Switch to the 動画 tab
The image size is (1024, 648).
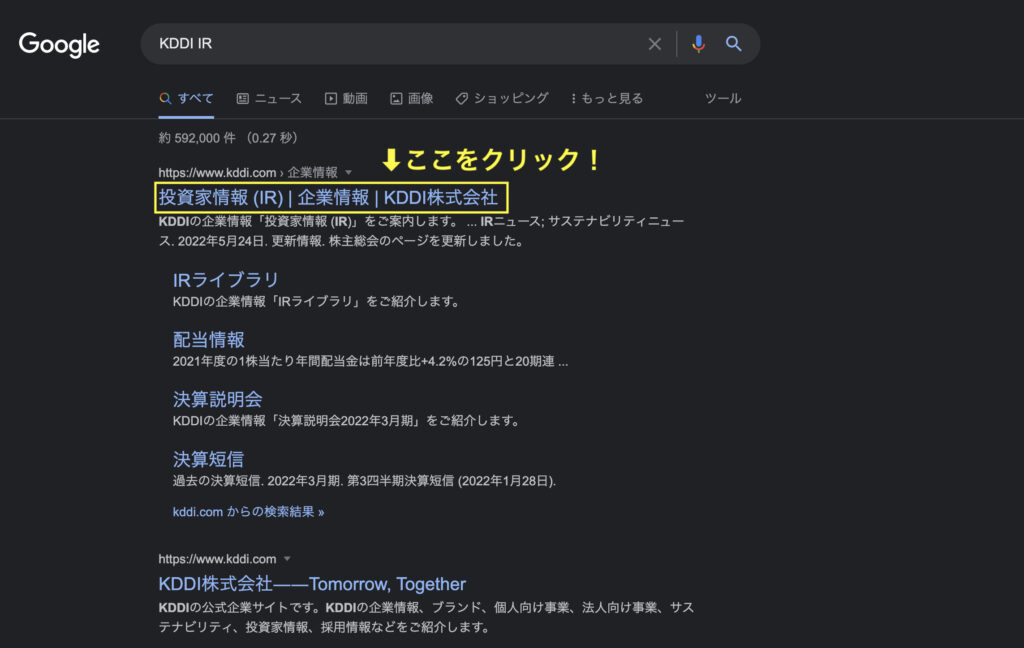tap(346, 98)
